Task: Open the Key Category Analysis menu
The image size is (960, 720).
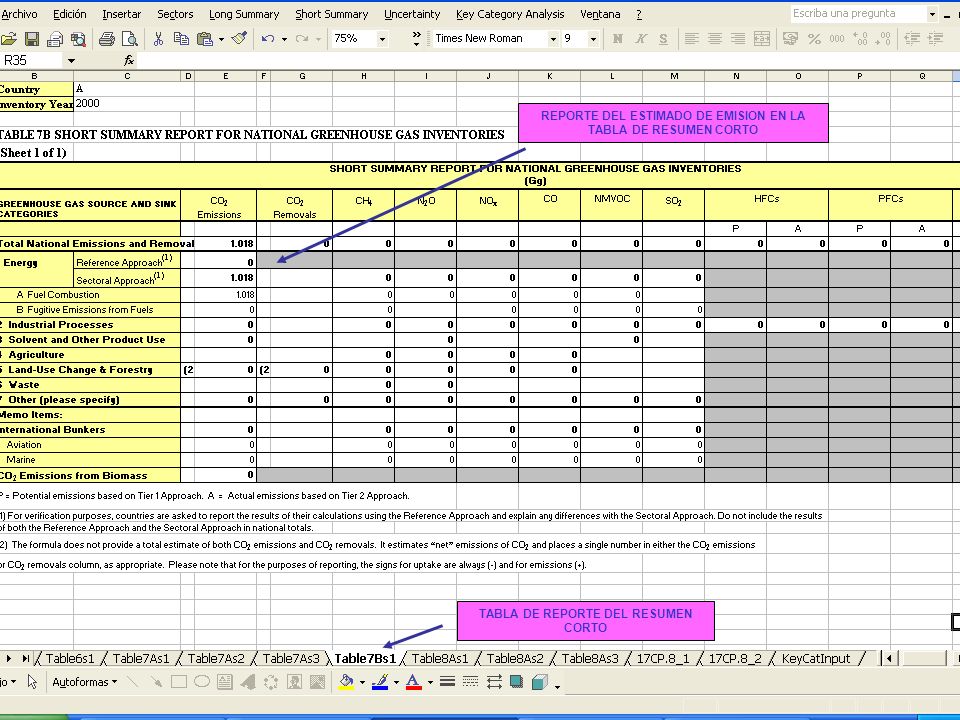Action: pos(510,14)
